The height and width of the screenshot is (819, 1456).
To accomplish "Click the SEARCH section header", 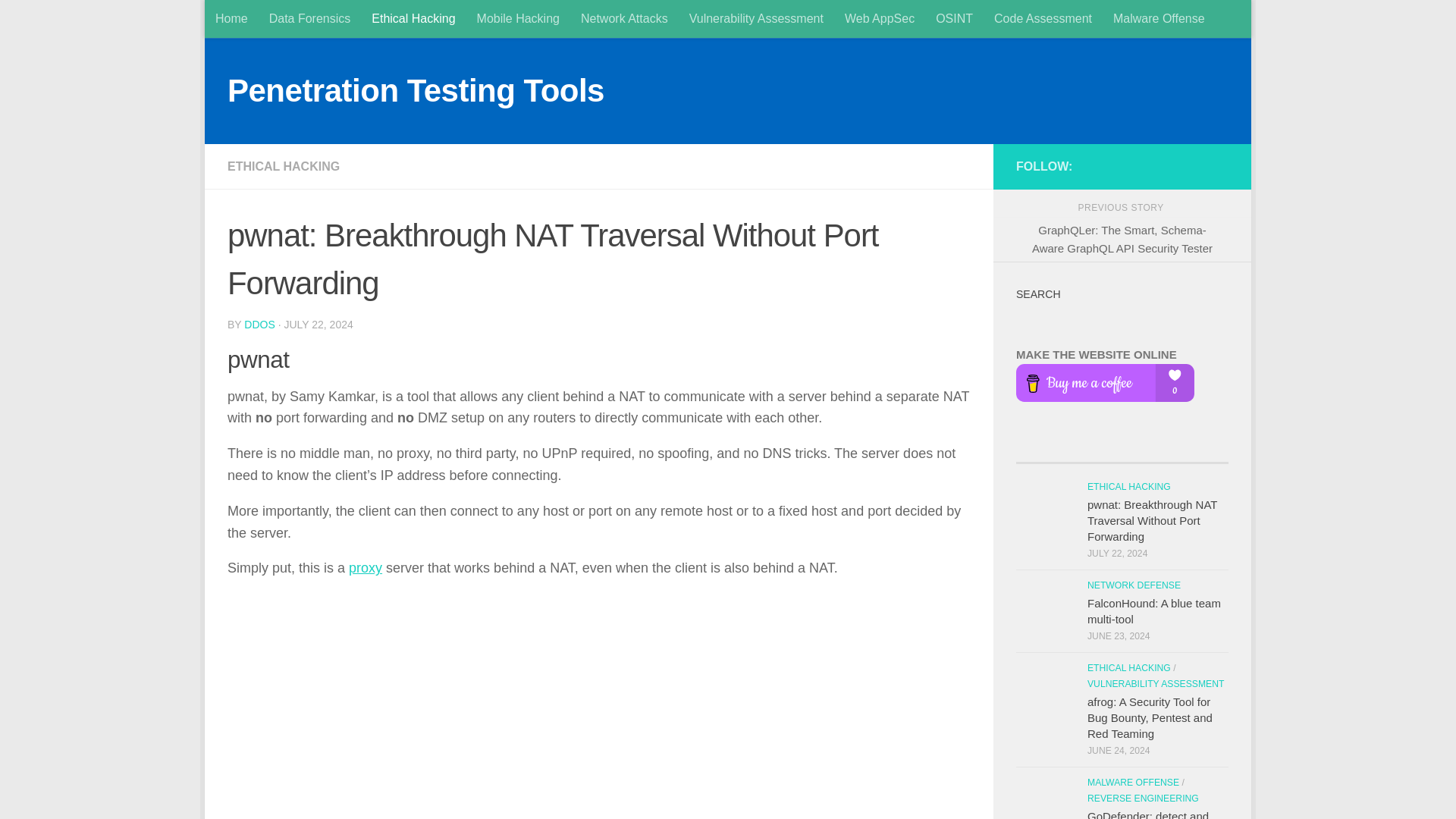I will [1038, 294].
